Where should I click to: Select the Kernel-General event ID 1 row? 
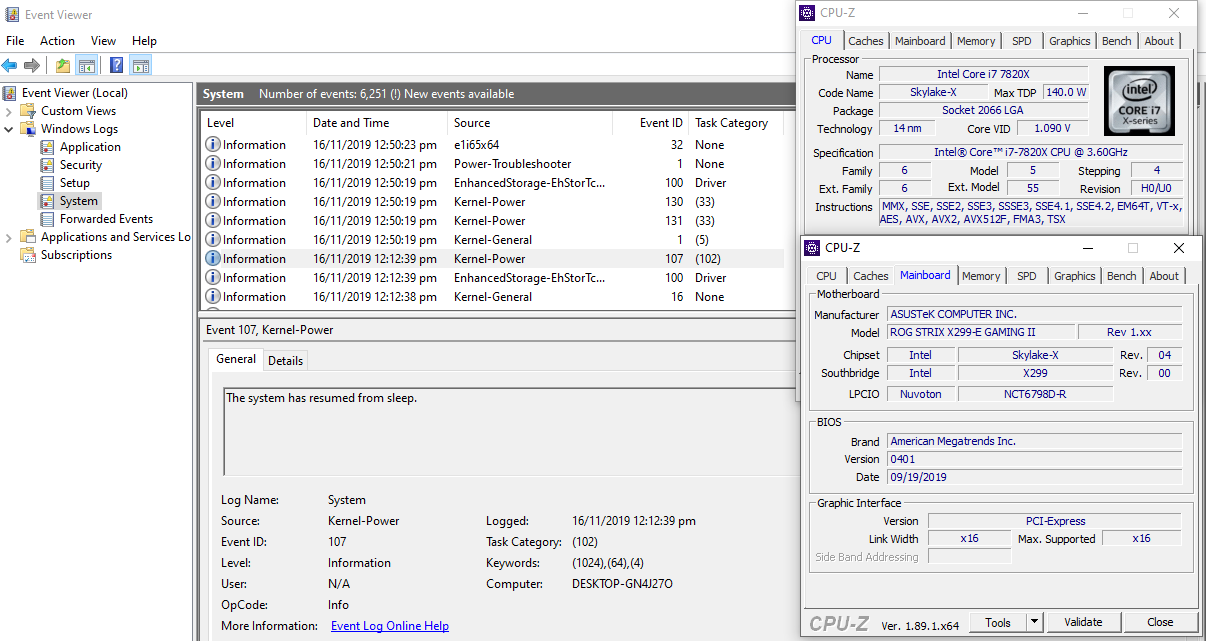tap(492, 240)
